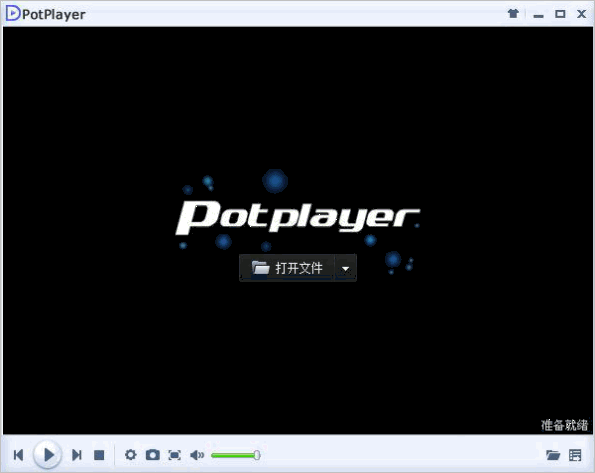Click the Potplayer logo in the video area
The image size is (595, 473).
coord(298,217)
